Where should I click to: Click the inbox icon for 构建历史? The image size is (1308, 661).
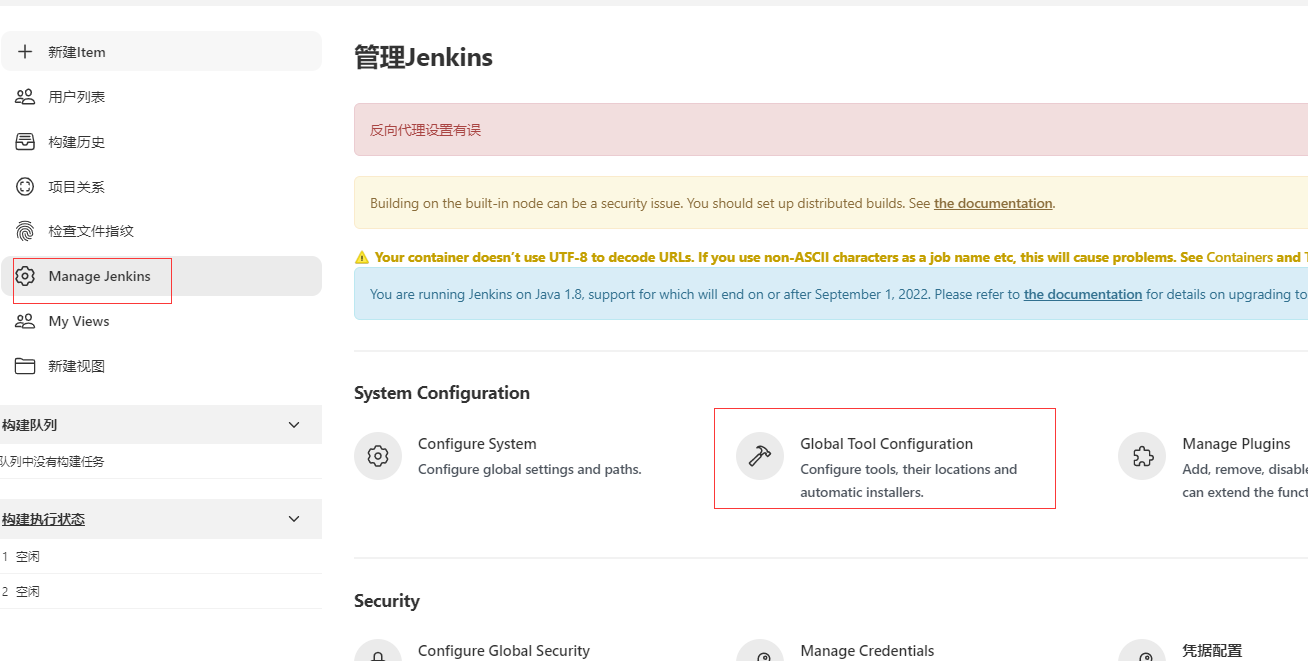point(25,142)
